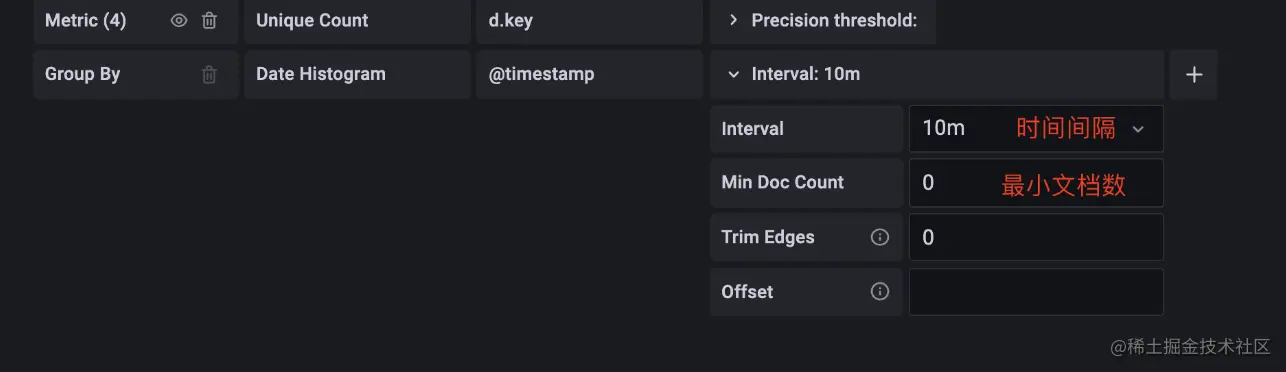Show info tooltip icon for Offset
Viewport: 1286px width, 372px height.
[880, 292]
